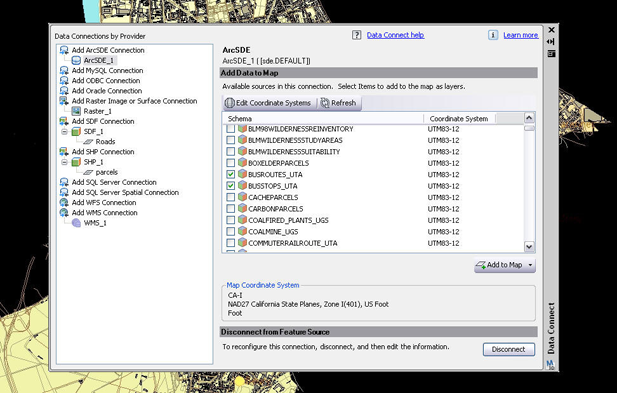Select Add WMS Connection entry
This screenshot has height=393, width=617.
tap(104, 213)
